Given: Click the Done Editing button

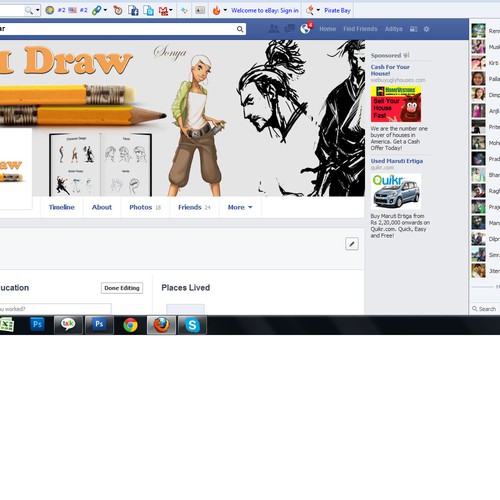Looking at the screenshot, I should [122, 288].
